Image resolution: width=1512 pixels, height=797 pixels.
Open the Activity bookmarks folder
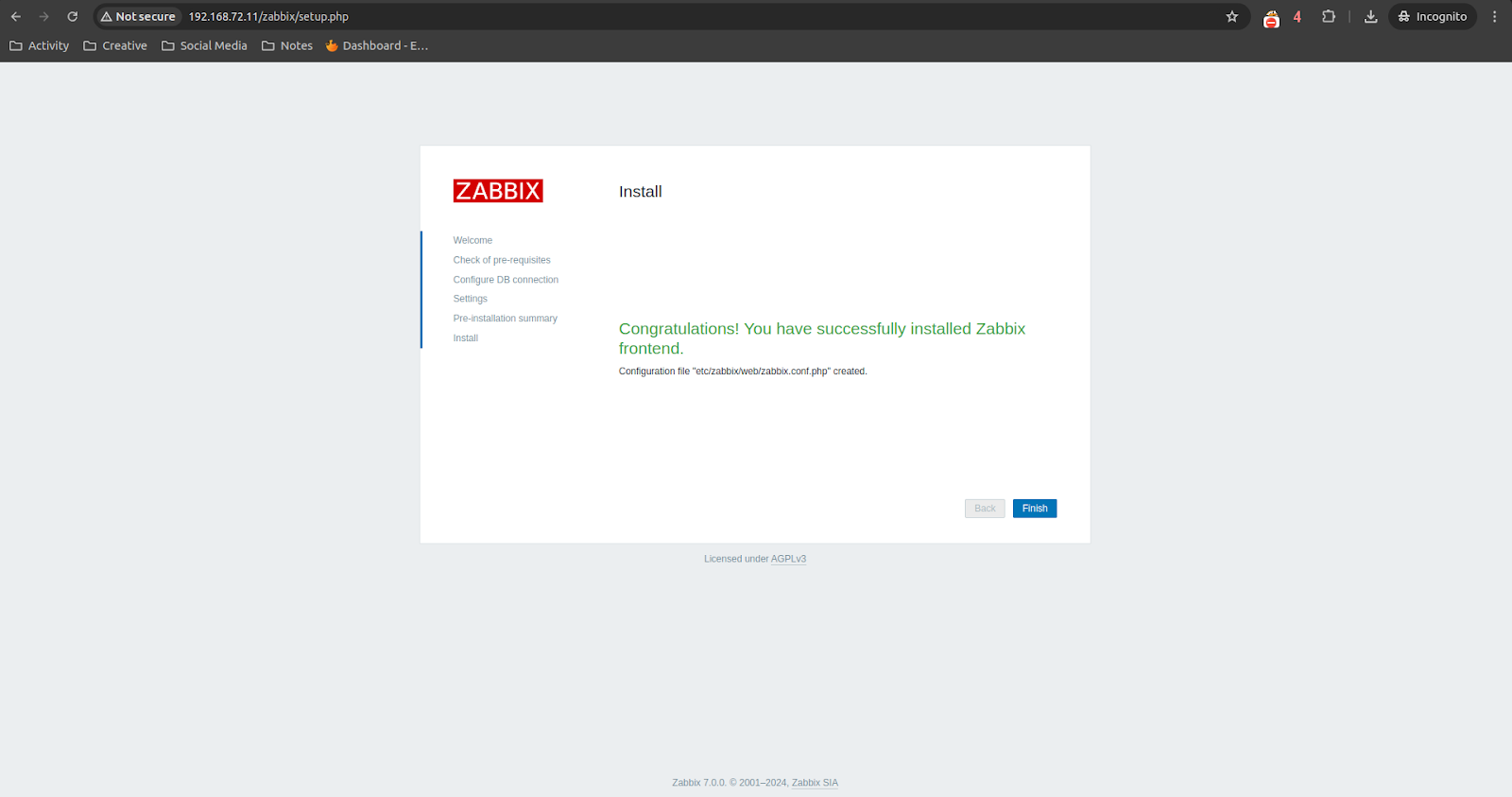[x=40, y=45]
